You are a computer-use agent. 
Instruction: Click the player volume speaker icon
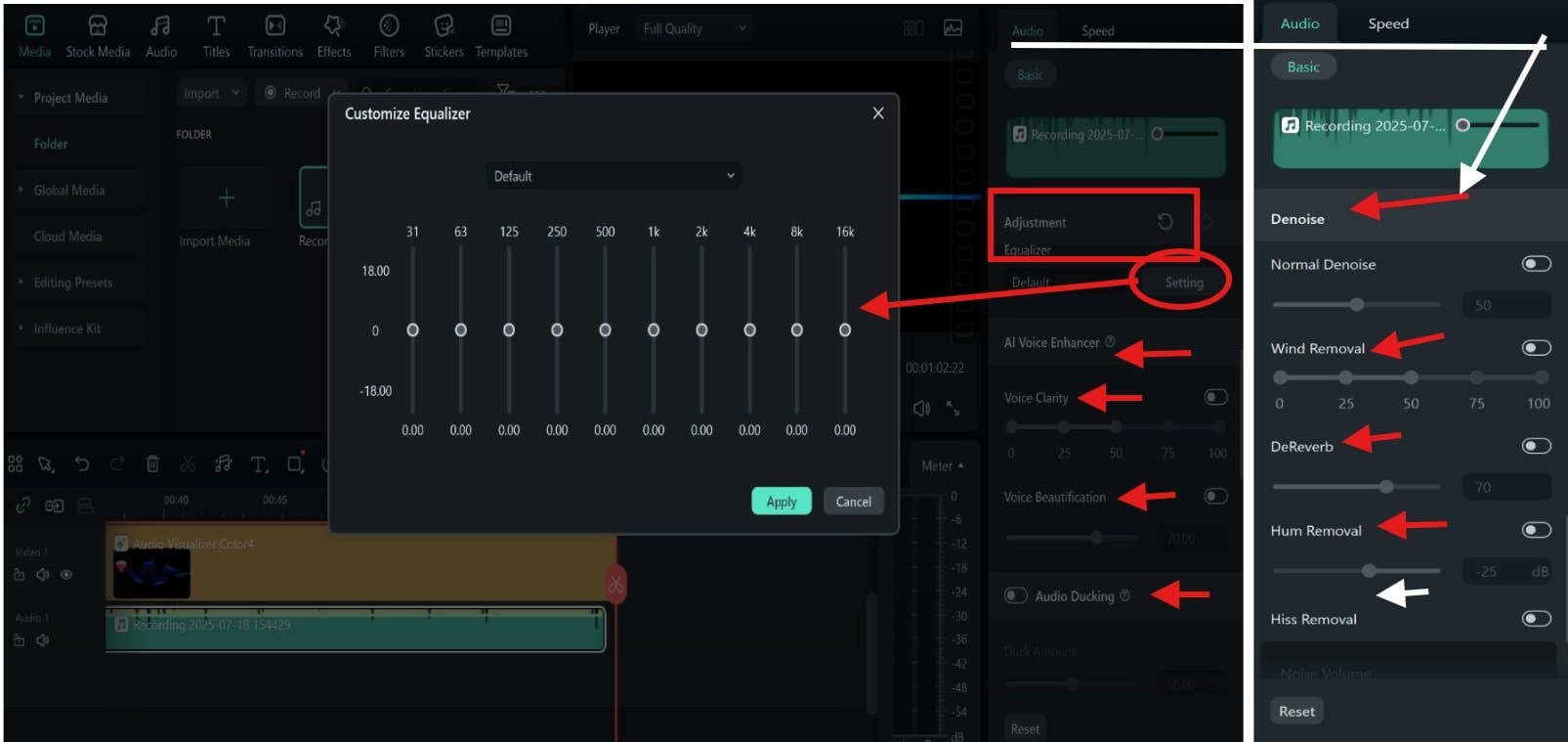click(x=921, y=409)
